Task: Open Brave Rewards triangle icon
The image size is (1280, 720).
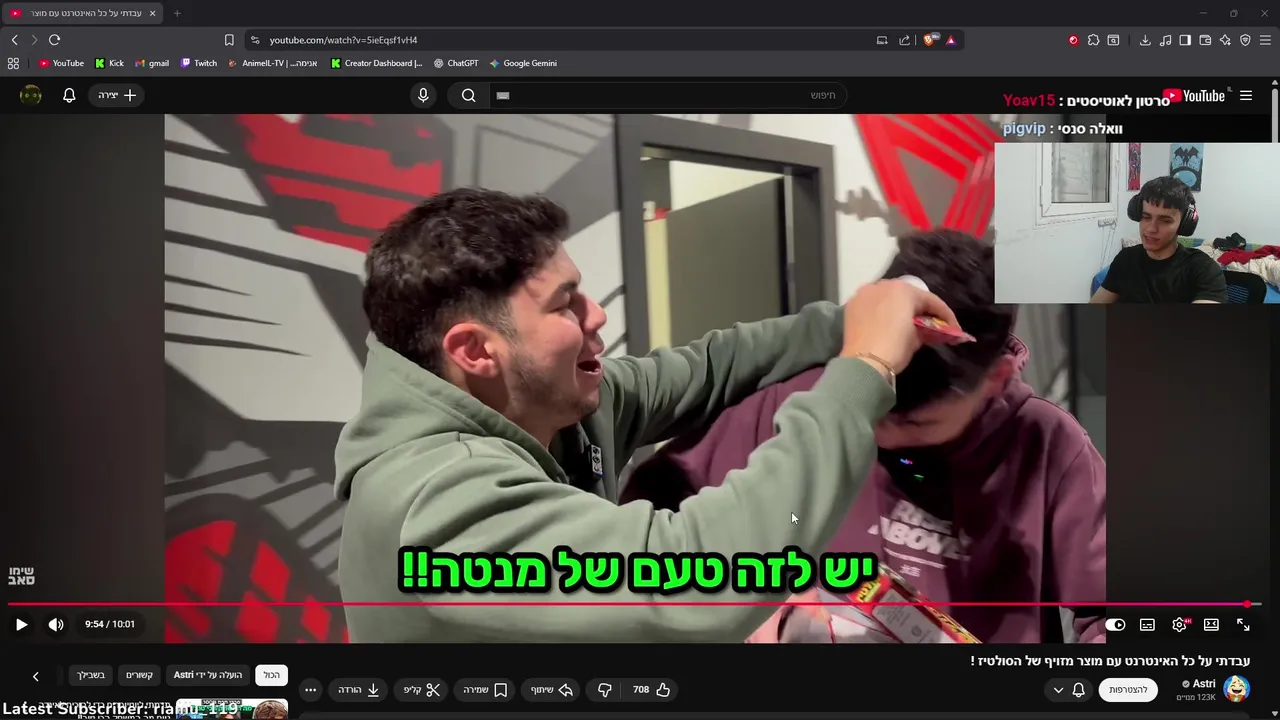Action: [x=950, y=40]
